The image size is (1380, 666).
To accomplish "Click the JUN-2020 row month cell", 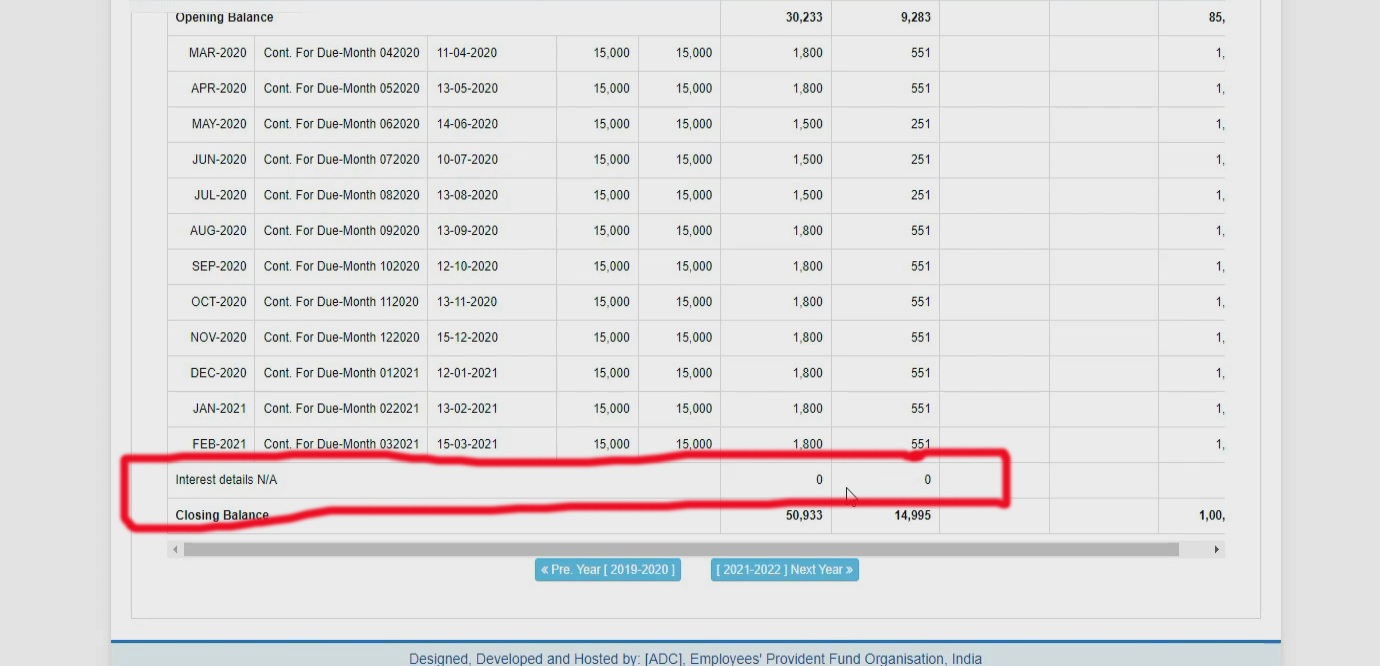I will pos(219,160).
